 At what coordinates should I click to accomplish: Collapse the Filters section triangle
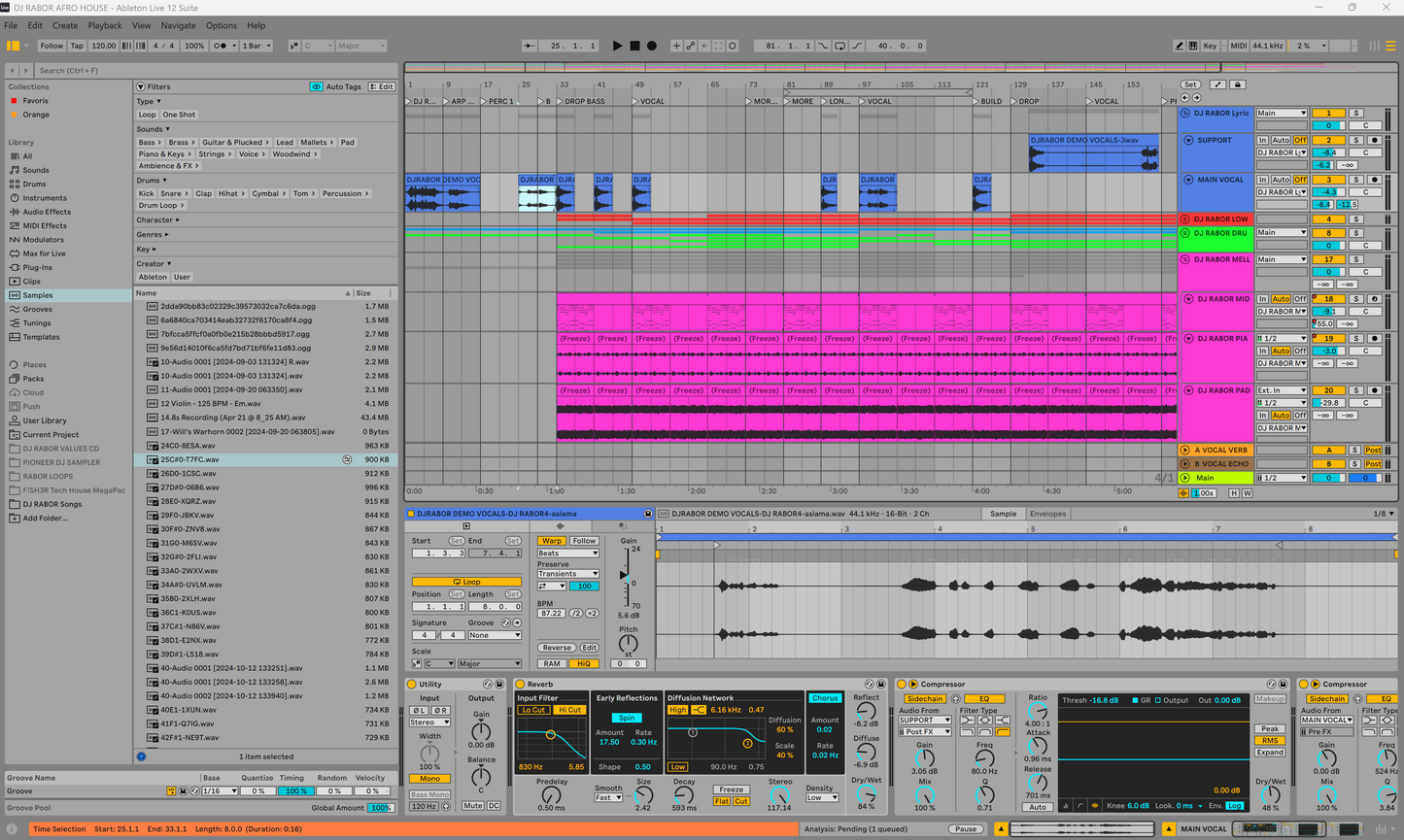tap(141, 86)
